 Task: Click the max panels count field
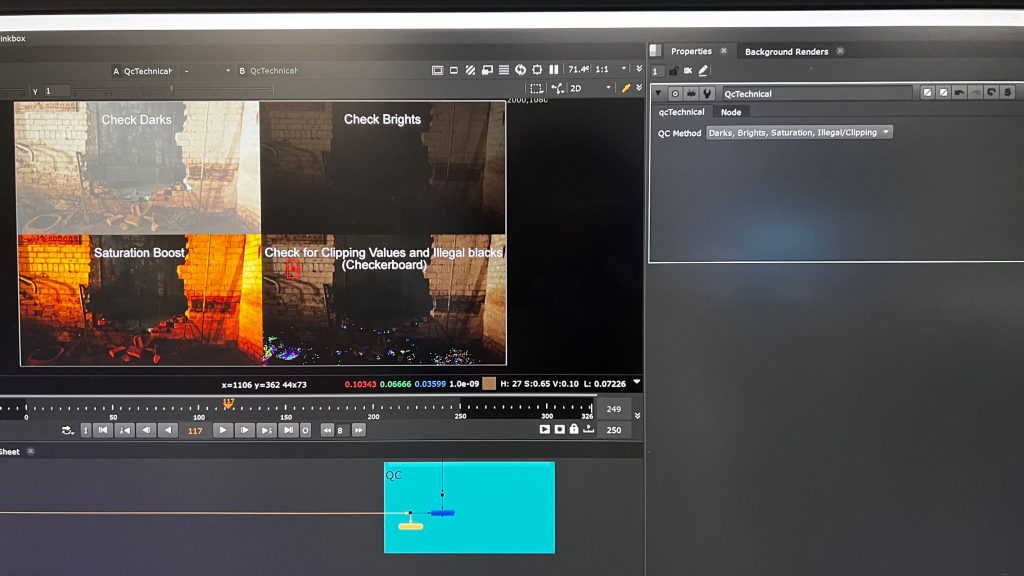click(656, 71)
